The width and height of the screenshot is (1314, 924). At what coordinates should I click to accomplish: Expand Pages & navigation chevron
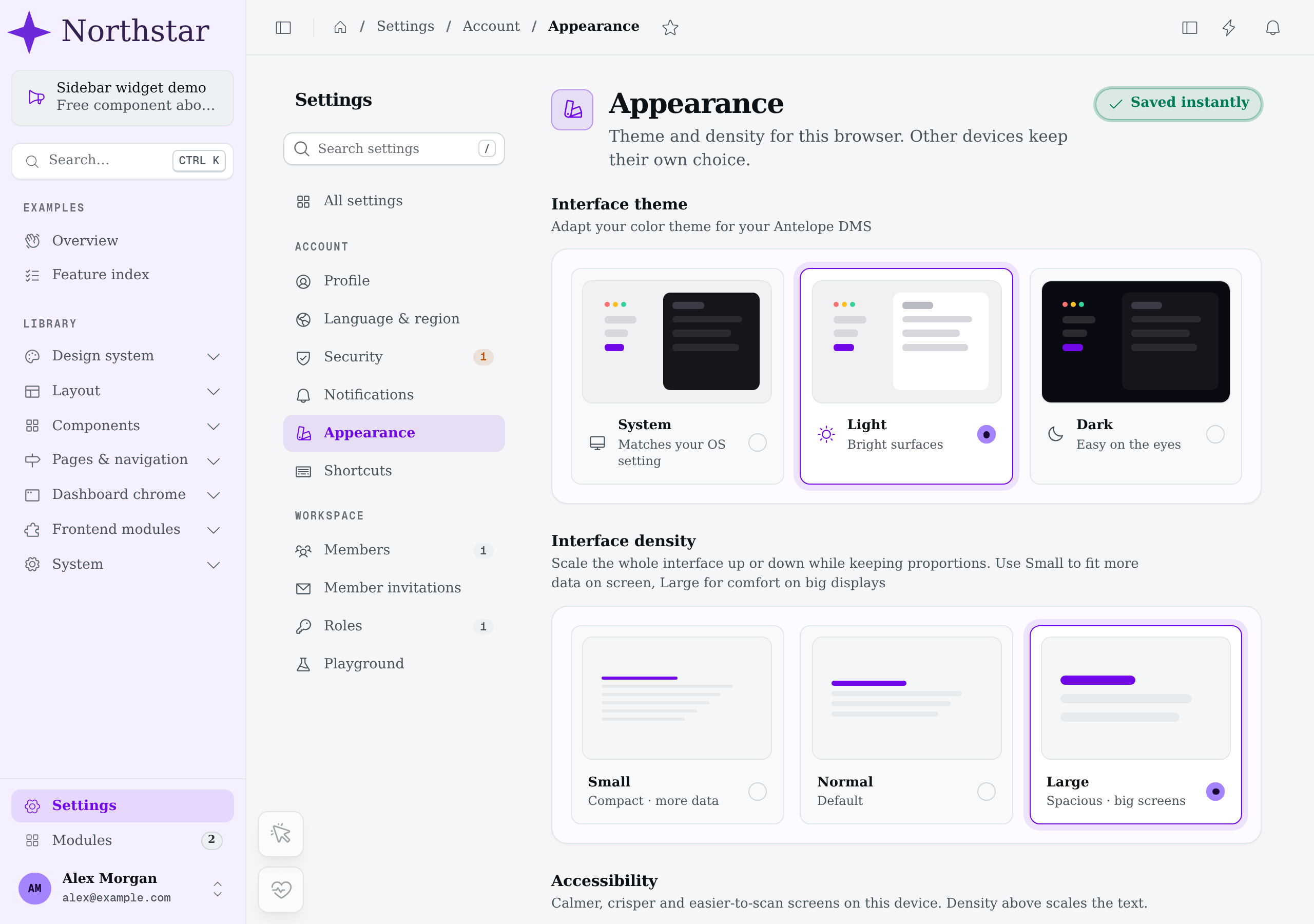tap(214, 461)
